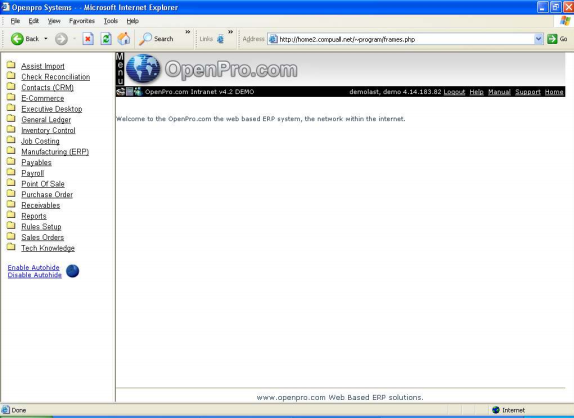Enable Autohide for the menu
The image size is (574, 418).
(33, 268)
